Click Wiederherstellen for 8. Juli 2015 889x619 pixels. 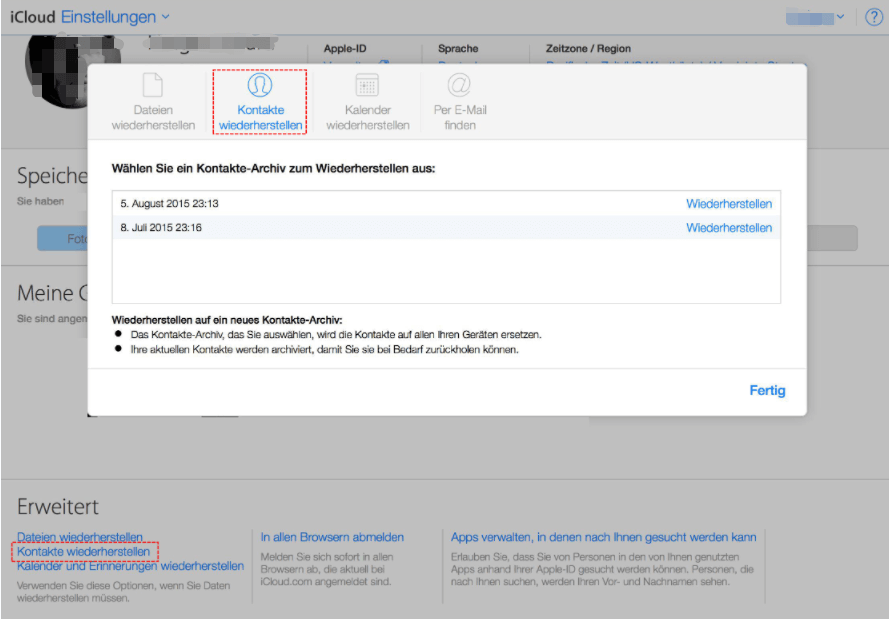(728, 228)
